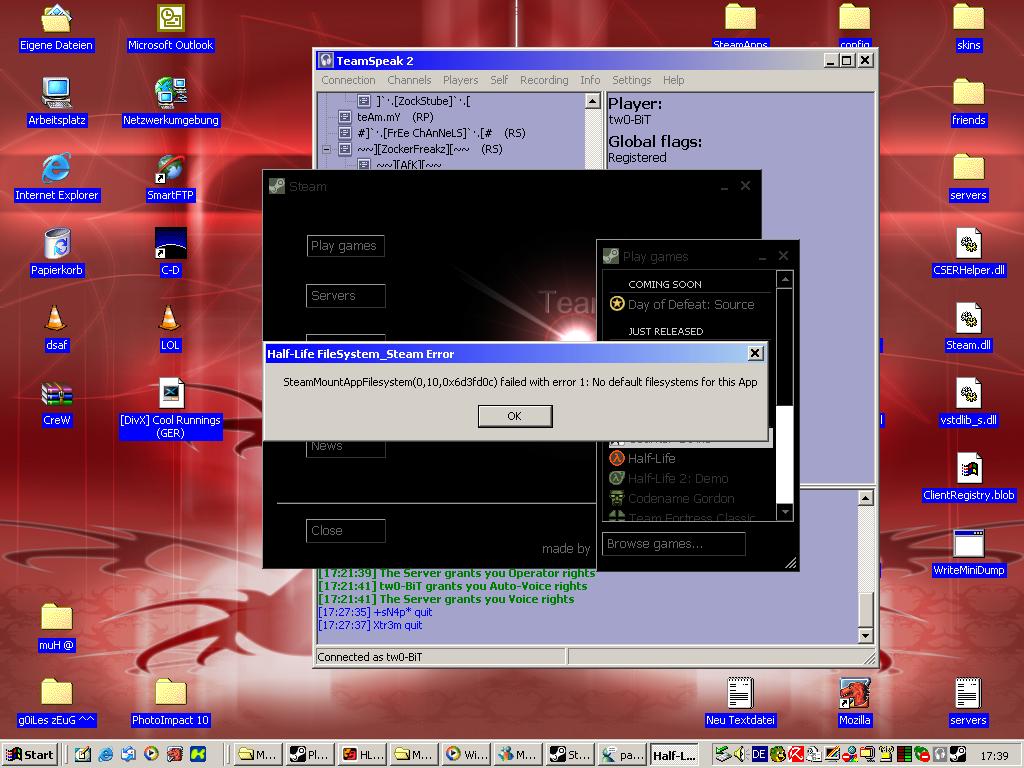Click up arrow of TeamSpeak channel list scrollbar

coord(592,101)
